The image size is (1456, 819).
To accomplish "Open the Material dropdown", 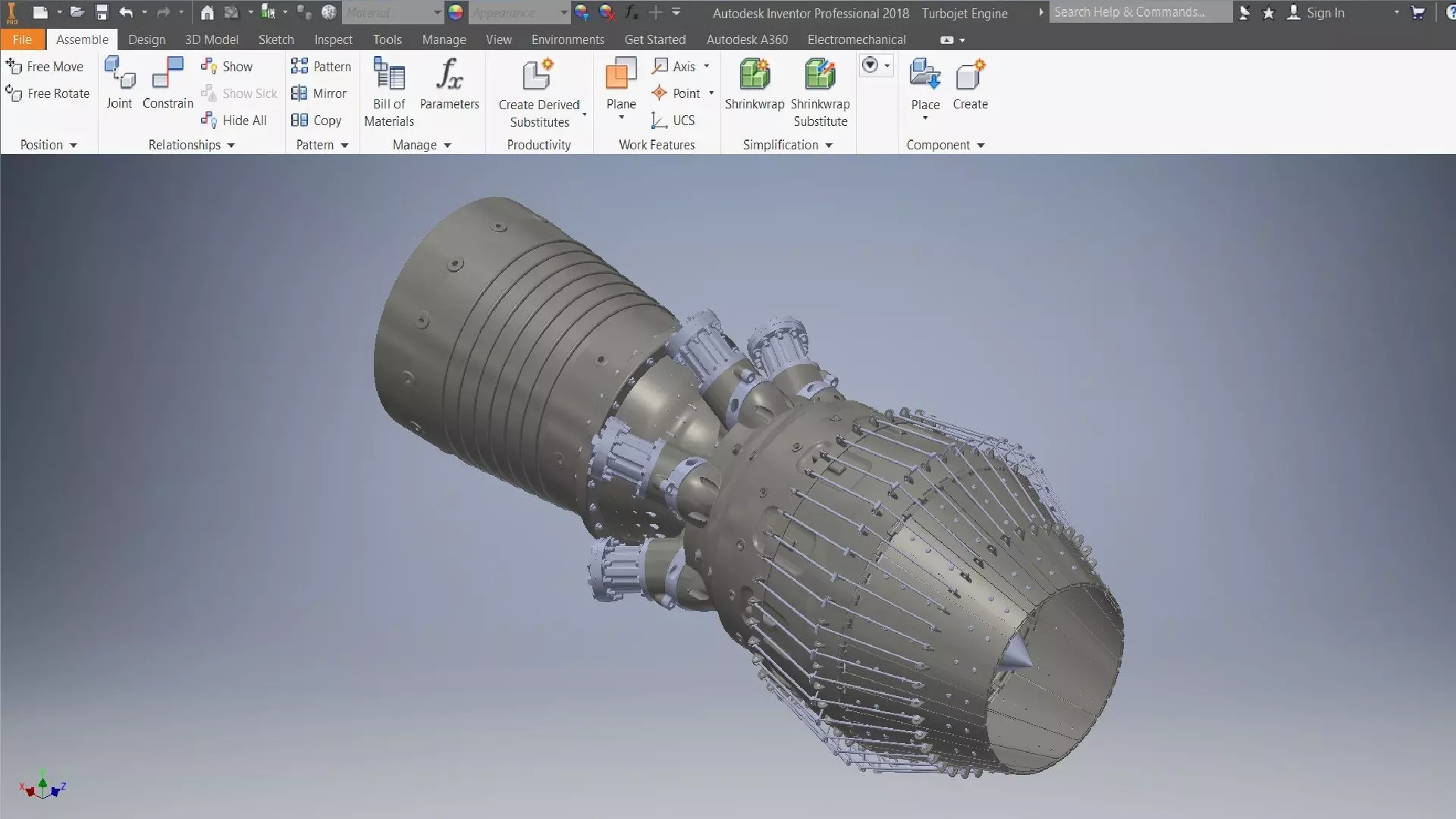I will click(x=392, y=13).
